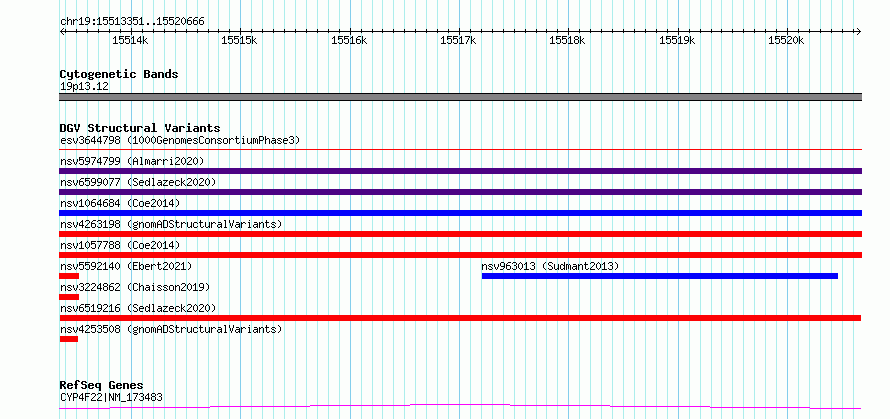The height and width of the screenshot is (419, 890).
Task: Click the short red nsv5592140 bar
Action: [69, 276]
